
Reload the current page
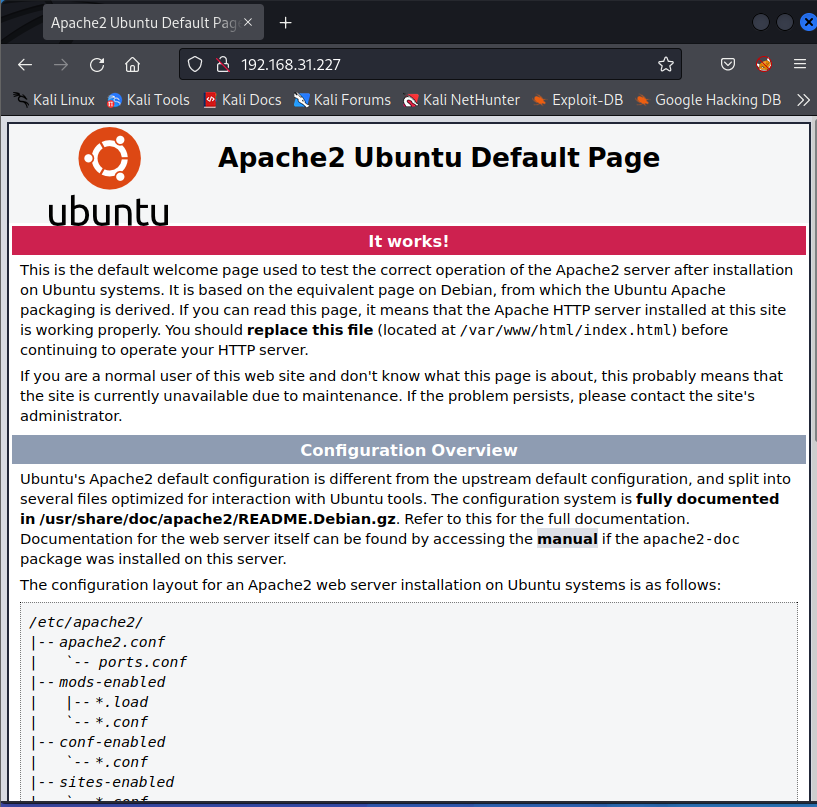point(97,65)
